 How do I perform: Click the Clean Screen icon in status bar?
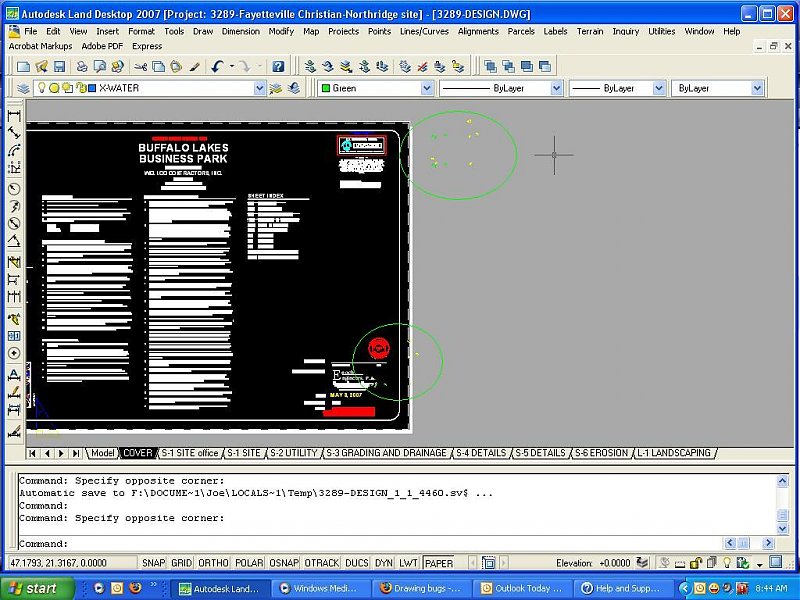click(x=776, y=562)
